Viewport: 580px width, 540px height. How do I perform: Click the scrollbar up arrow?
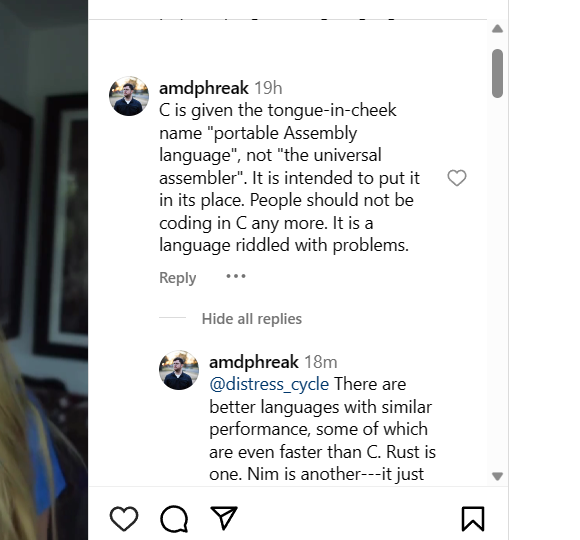click(498, 28)
